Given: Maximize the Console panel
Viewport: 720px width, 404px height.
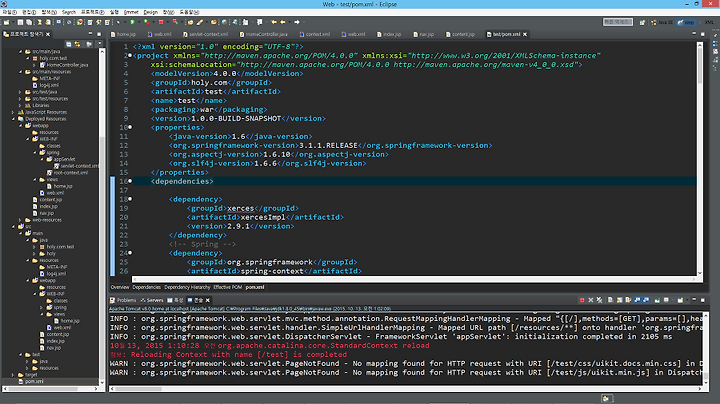Looking at the screenshot, I should point(703,300).
